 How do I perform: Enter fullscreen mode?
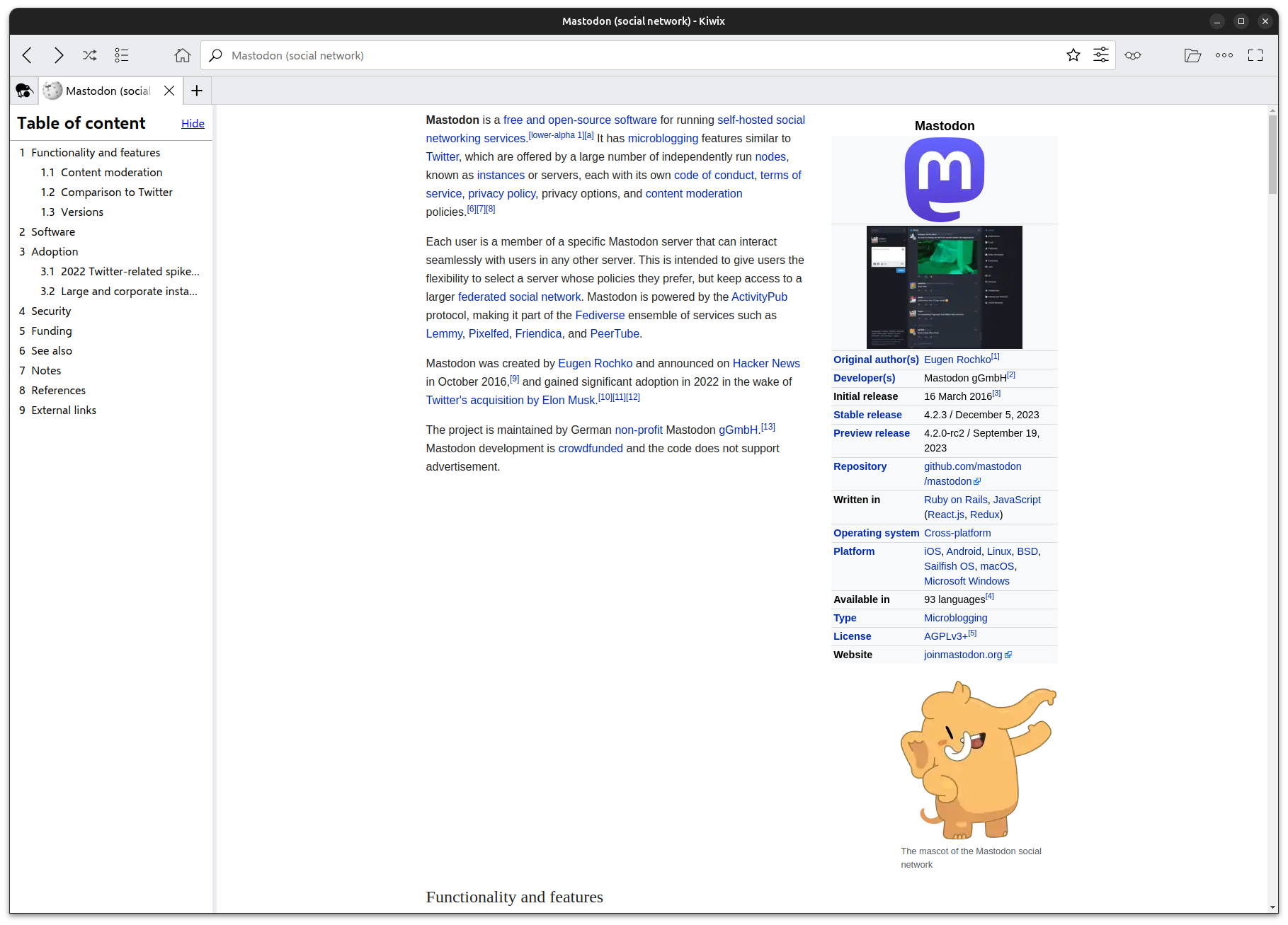[1255, 55]
